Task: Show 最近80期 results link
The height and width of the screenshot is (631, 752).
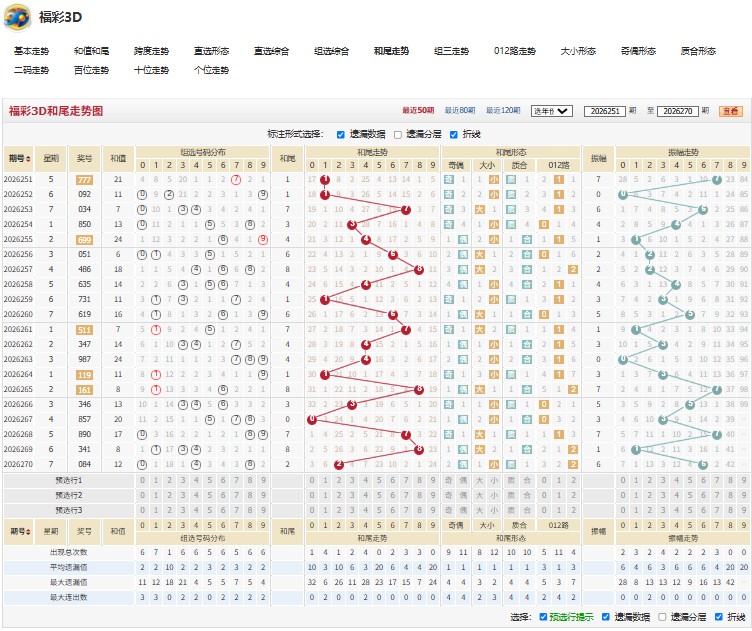Action: [x=460, y=110]
